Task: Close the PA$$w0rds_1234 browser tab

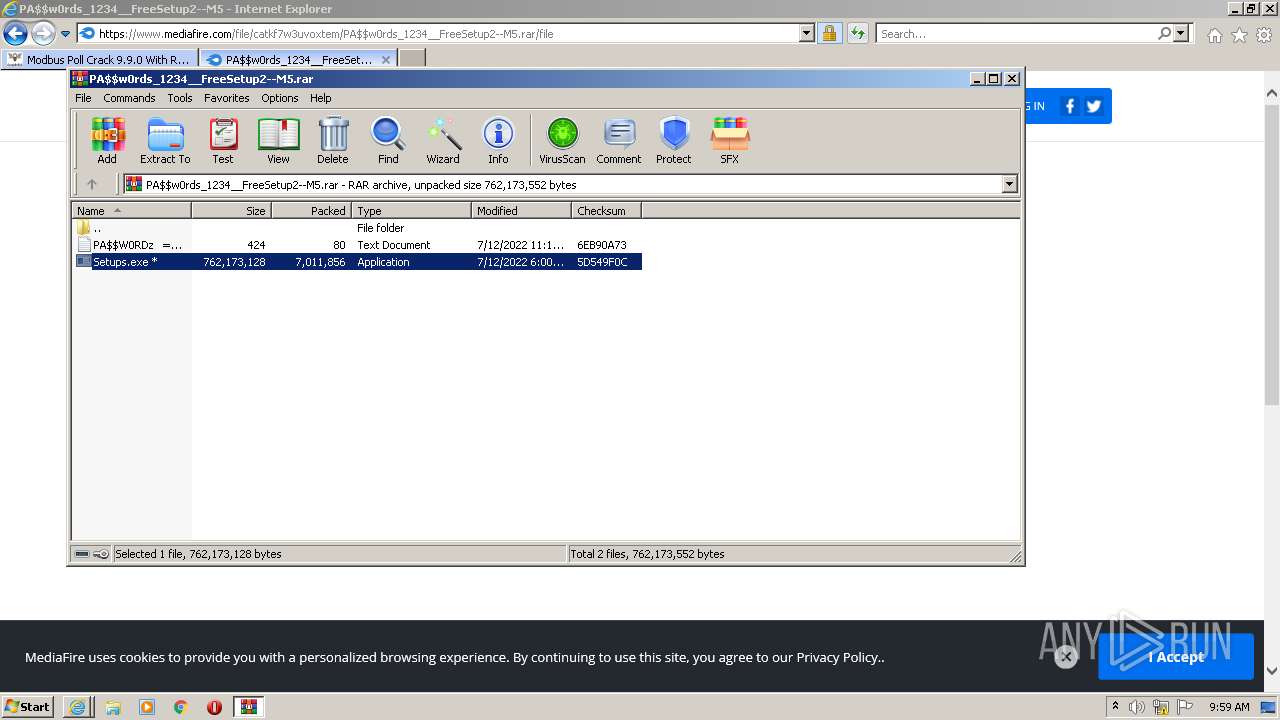Action: (x=386, y=59)
